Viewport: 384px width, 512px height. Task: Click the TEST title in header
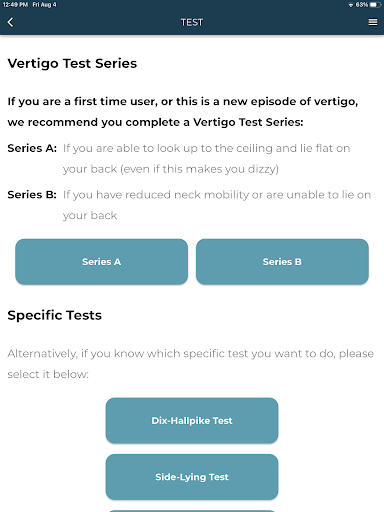click(192, 22)
